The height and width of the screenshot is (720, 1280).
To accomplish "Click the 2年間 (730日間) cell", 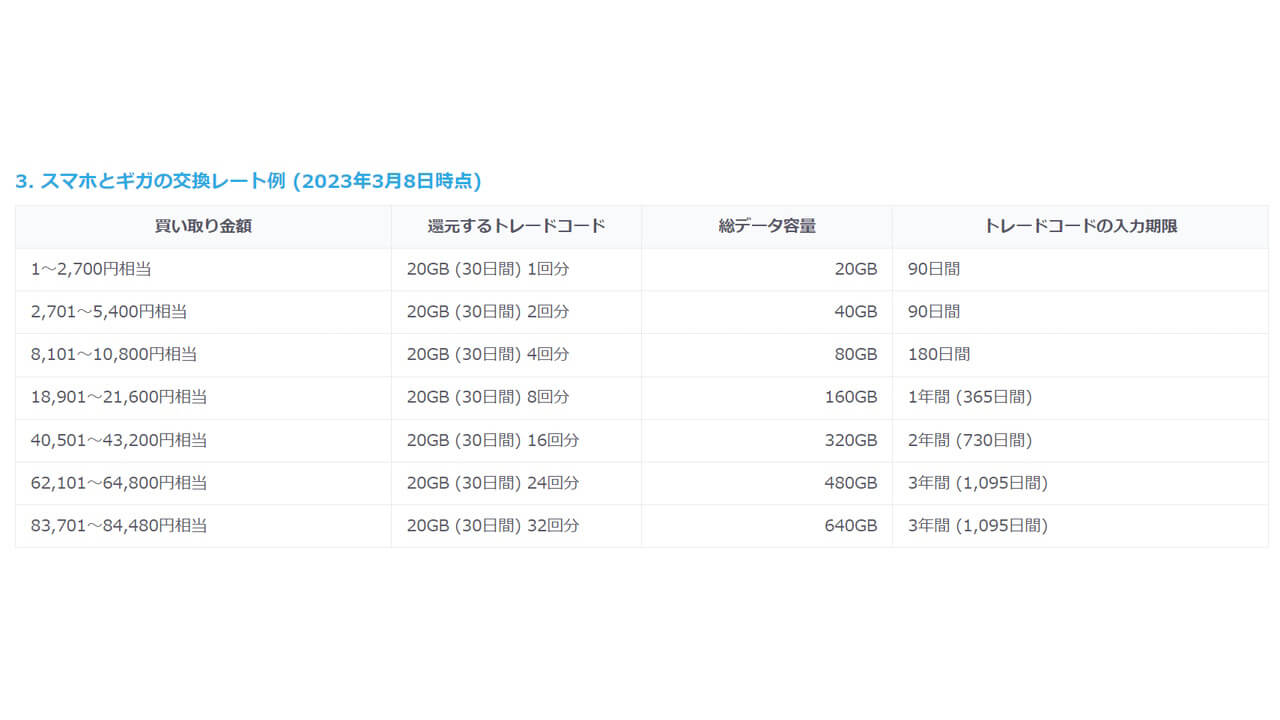I will (969, 440).
